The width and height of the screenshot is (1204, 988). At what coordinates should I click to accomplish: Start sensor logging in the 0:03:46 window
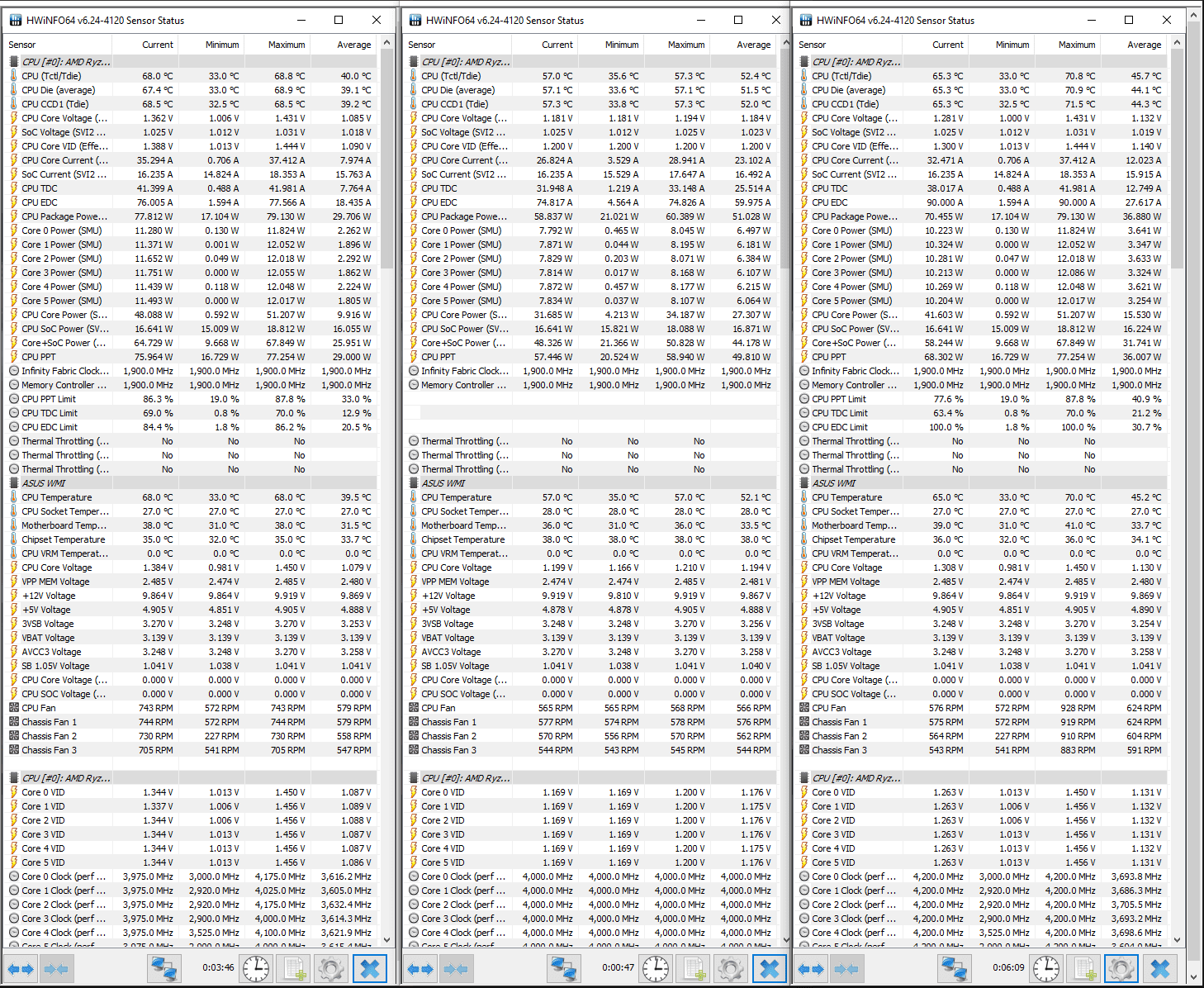click(293, 968)
